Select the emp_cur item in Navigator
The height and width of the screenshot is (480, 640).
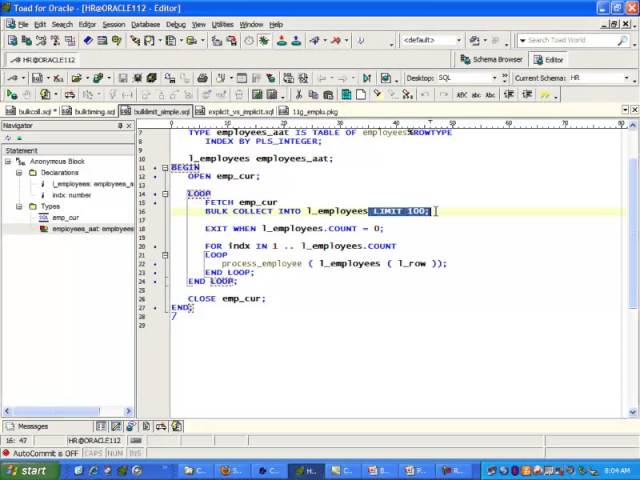pos(66,218)
